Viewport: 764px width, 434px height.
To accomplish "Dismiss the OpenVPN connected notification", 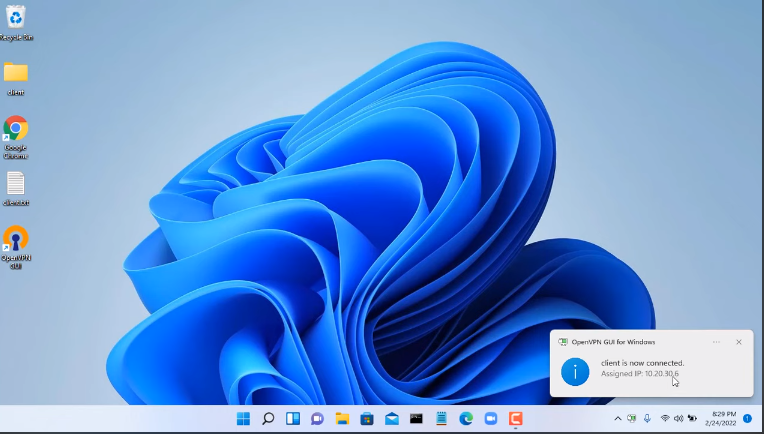I will (x=739, y=342).
